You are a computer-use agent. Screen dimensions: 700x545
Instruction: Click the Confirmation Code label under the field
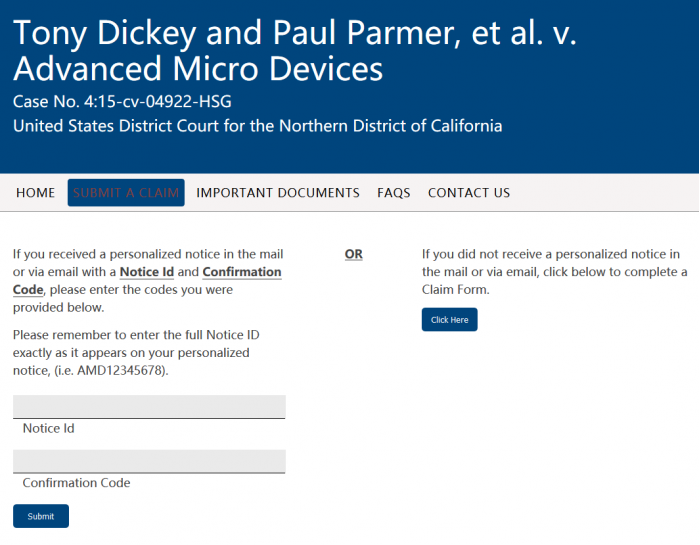point(76,483)
